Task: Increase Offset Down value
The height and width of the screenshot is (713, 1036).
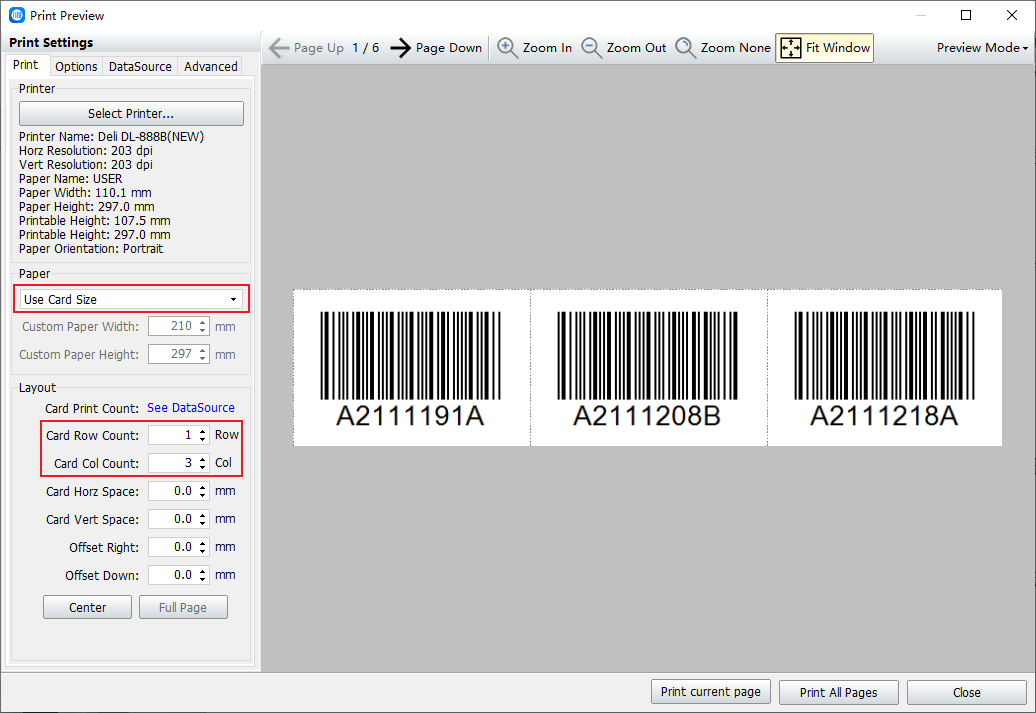Action: (203, 571)
